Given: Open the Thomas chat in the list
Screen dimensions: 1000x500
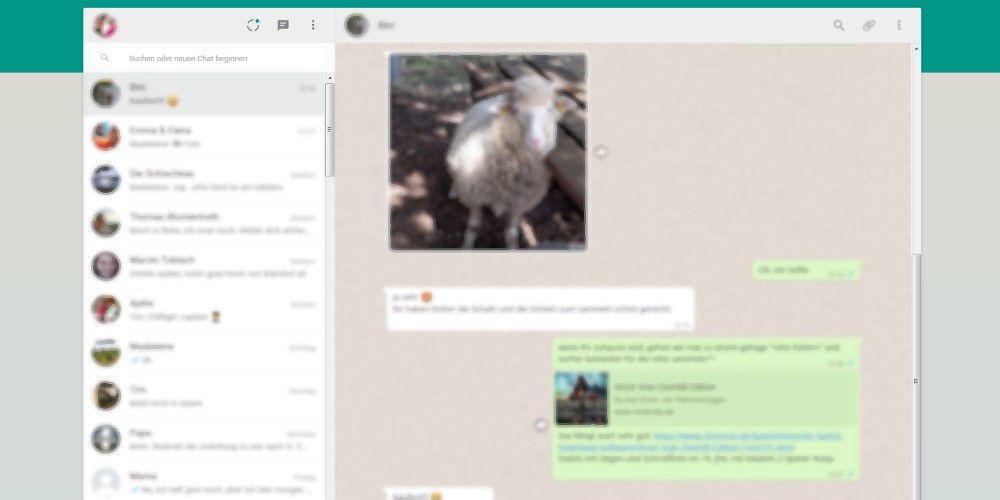Looking at the screenshot, I should coord(203,223).
